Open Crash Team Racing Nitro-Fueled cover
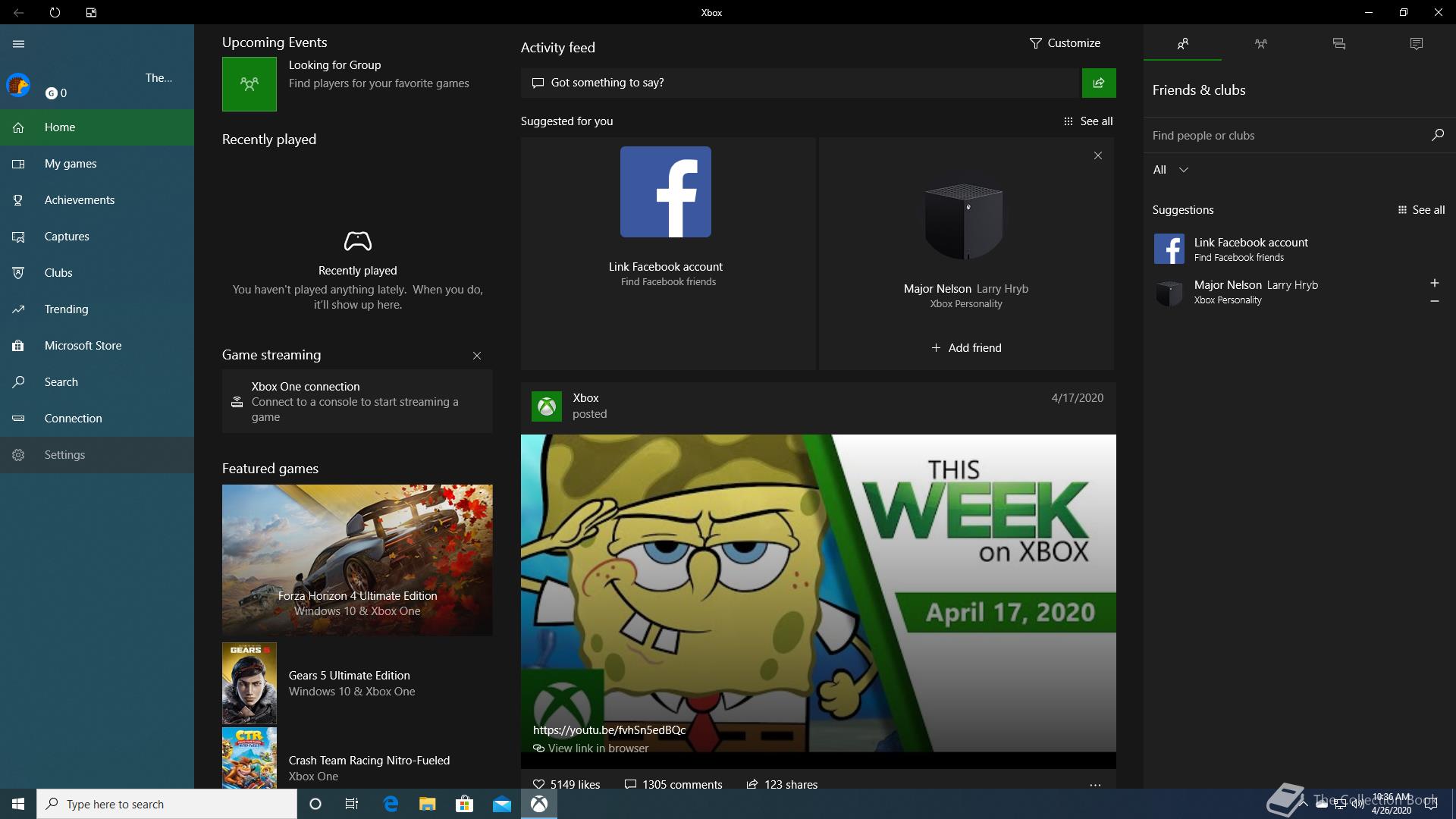This screenshot has height=819, width=1456. point(249,758)
